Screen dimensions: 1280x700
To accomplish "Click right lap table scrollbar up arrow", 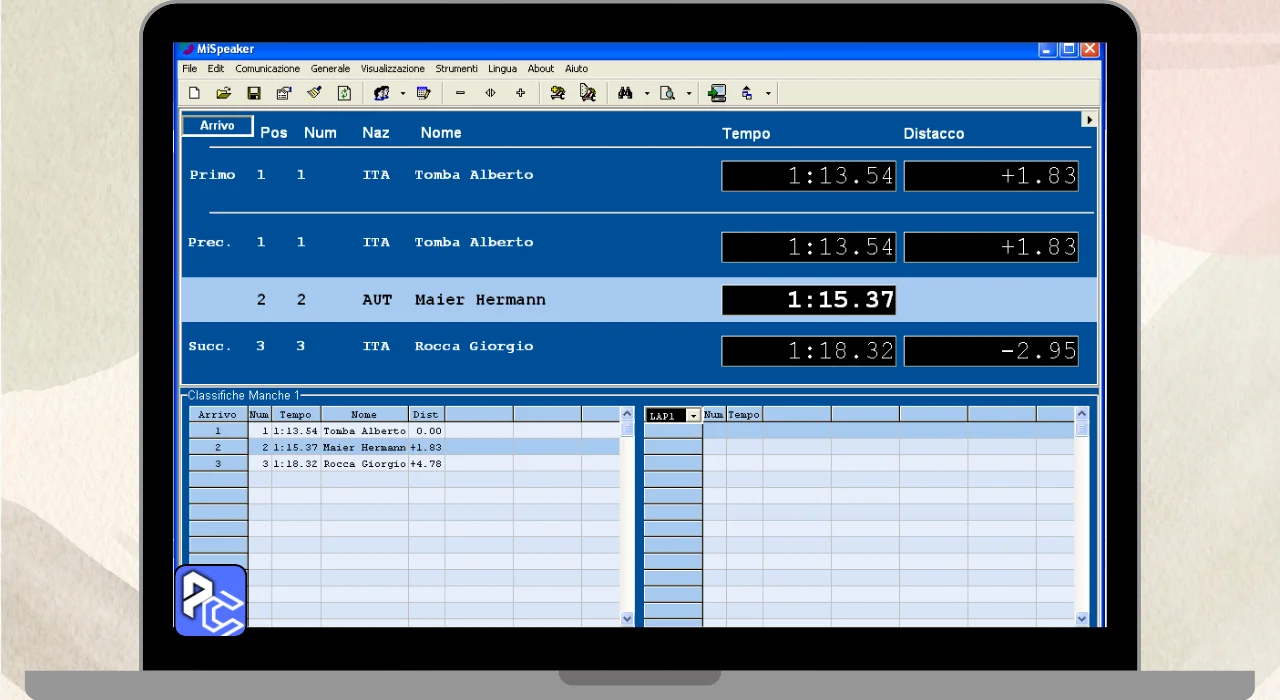I will (x=1082, y=413).
